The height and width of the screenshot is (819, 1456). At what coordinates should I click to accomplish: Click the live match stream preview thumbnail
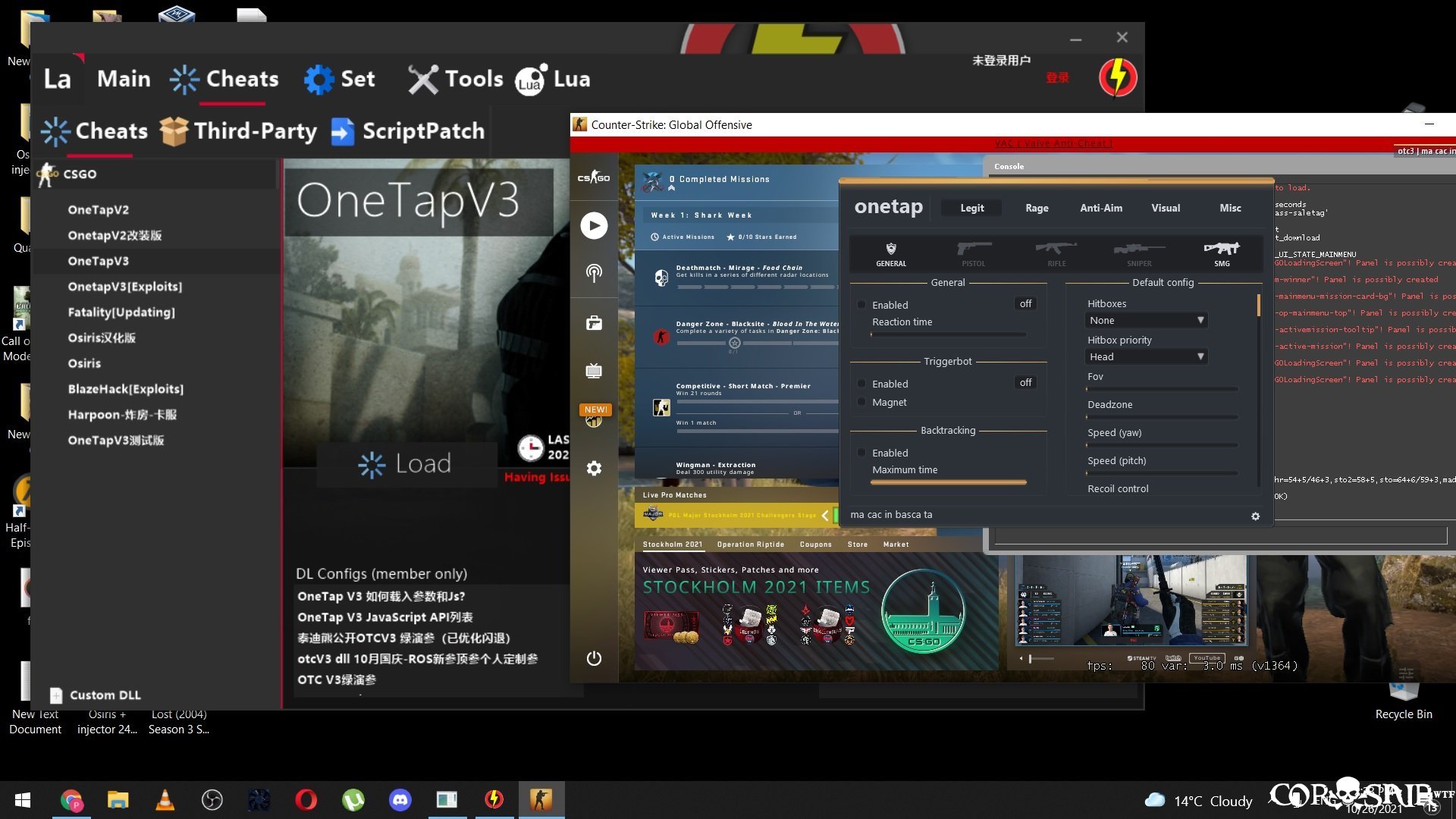[x=1131, y=601]
